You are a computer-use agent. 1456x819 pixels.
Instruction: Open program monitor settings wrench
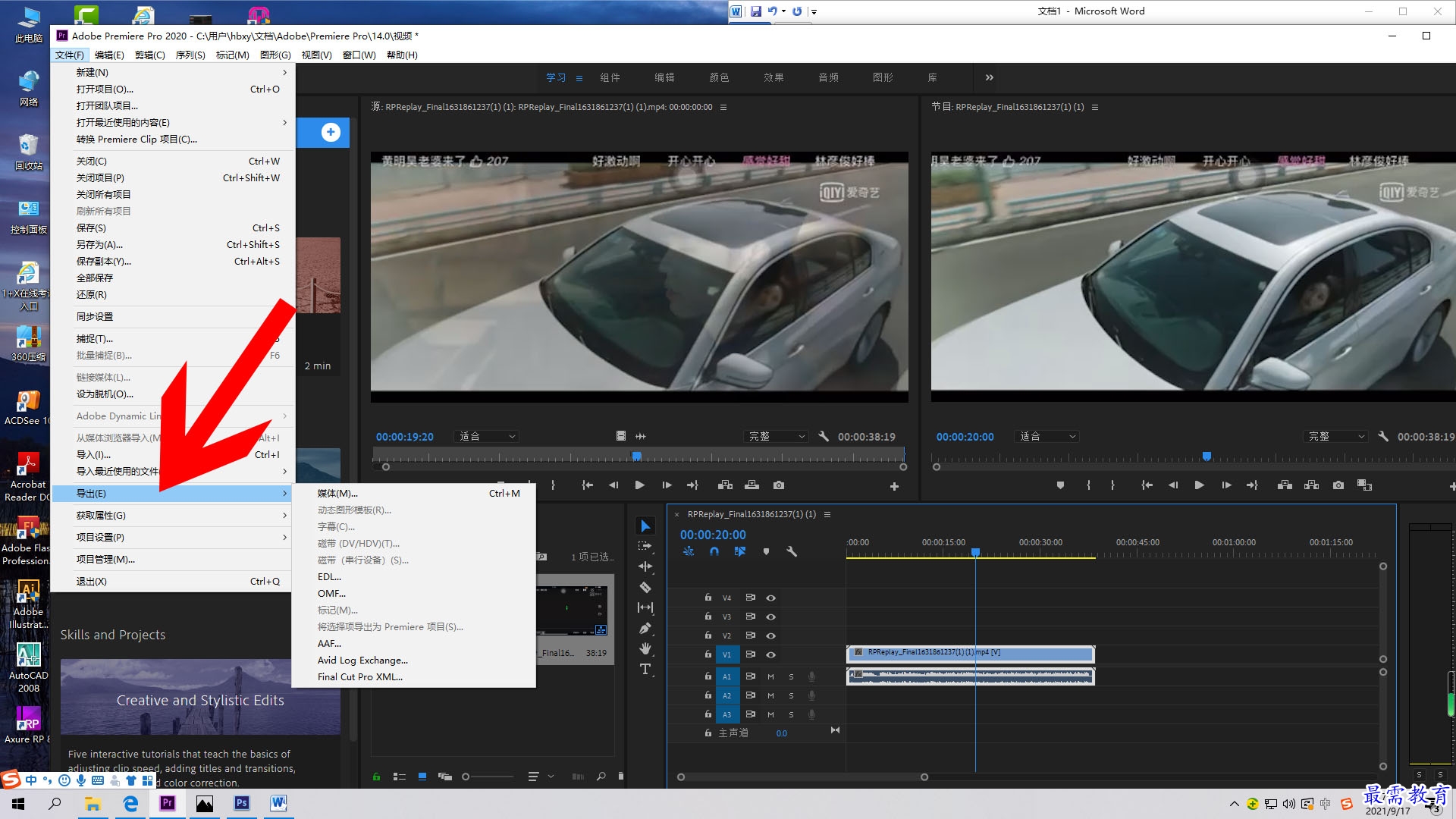1383,436
